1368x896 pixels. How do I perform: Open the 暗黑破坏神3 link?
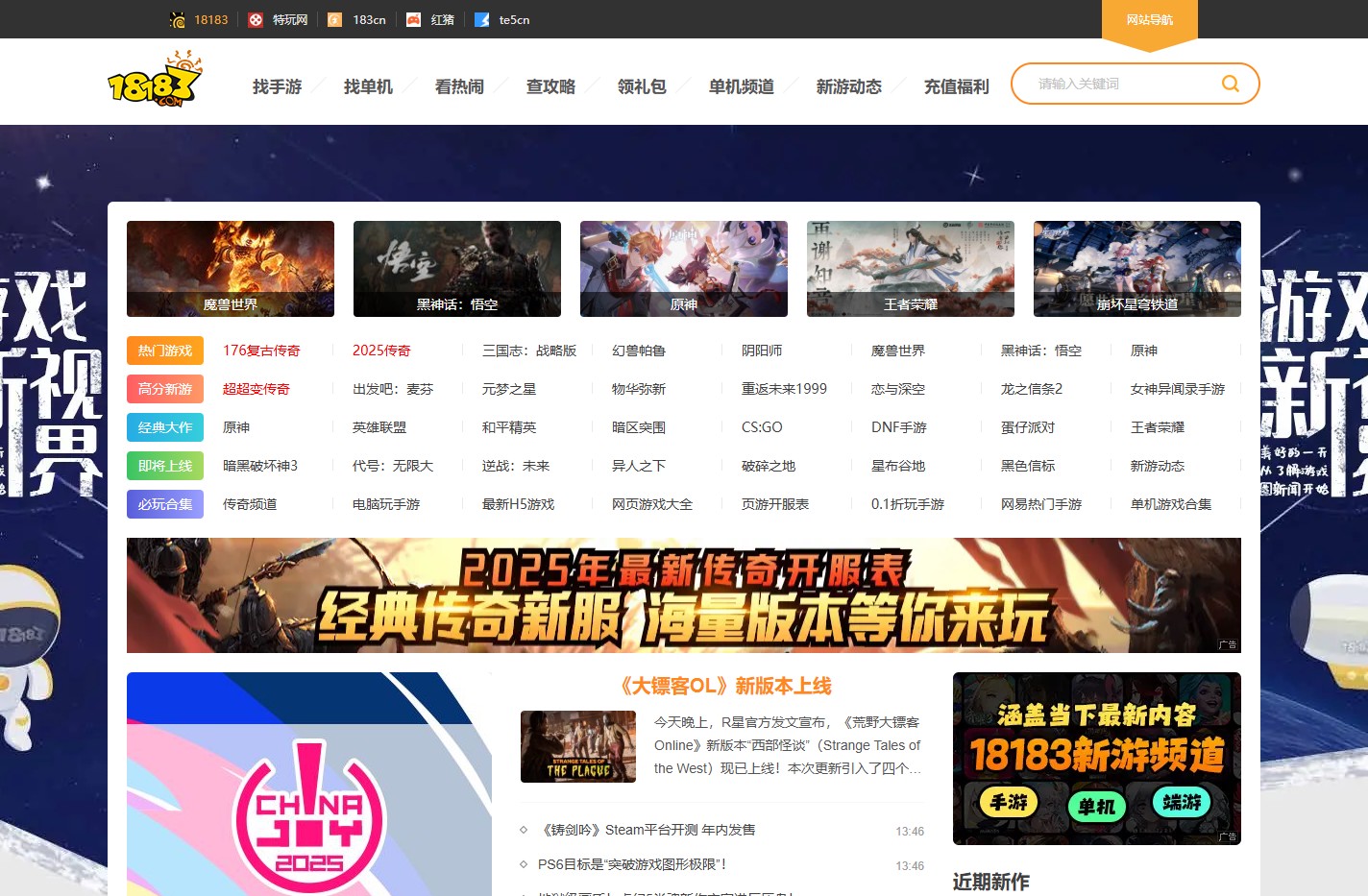click(x=260, y=466)
